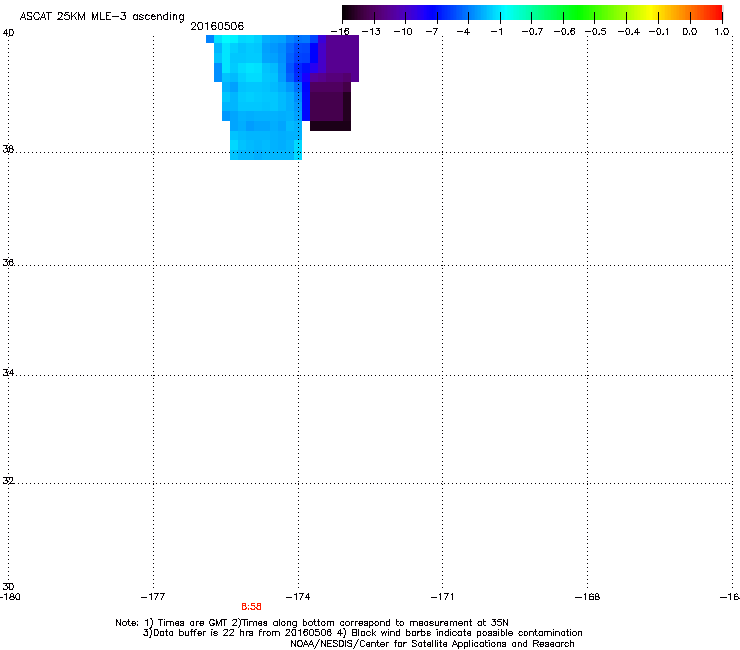Viewport: 740px width, 650px height.
Task: Click the latitude 34 axis label
Action: tap(8, 373)
